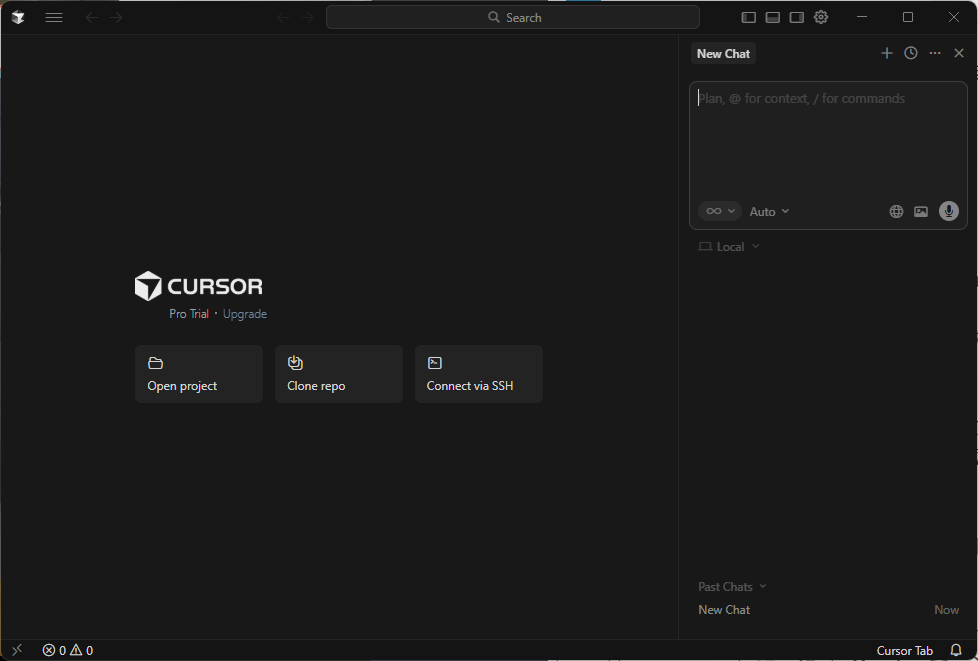This screenshot has height=661, width=978.
Task: Click the chat prompt input field
Action: [828, 140]
